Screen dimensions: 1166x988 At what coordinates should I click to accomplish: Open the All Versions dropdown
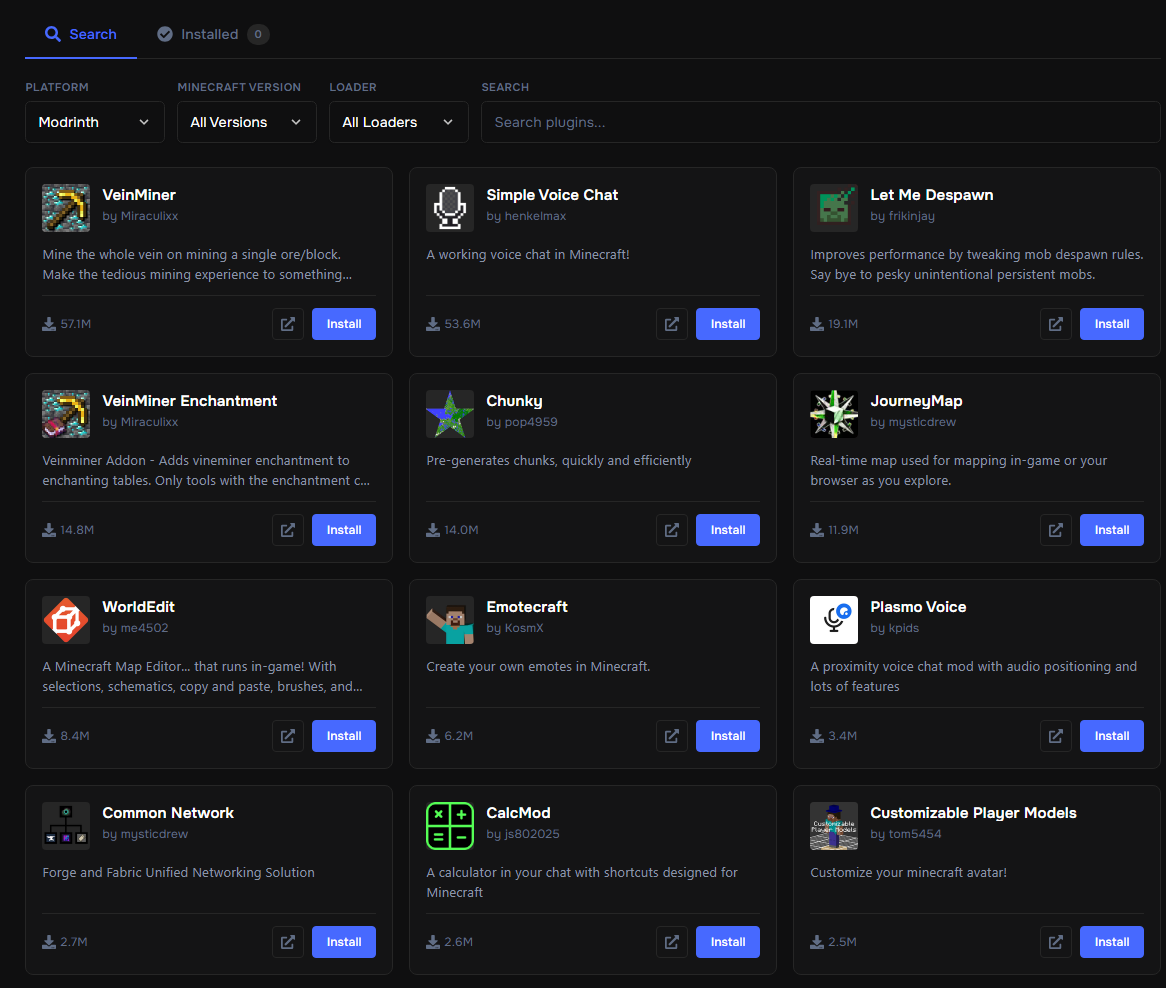click(x=246, y=122)
